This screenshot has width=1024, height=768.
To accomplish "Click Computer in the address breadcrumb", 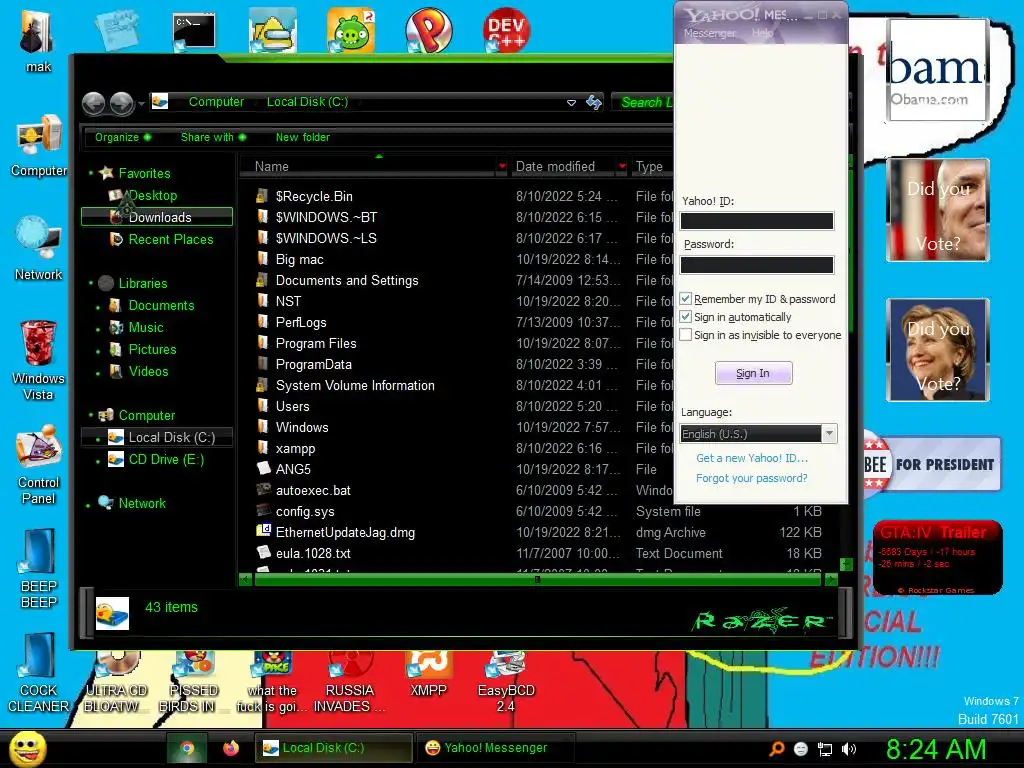I will click(216, 102).
